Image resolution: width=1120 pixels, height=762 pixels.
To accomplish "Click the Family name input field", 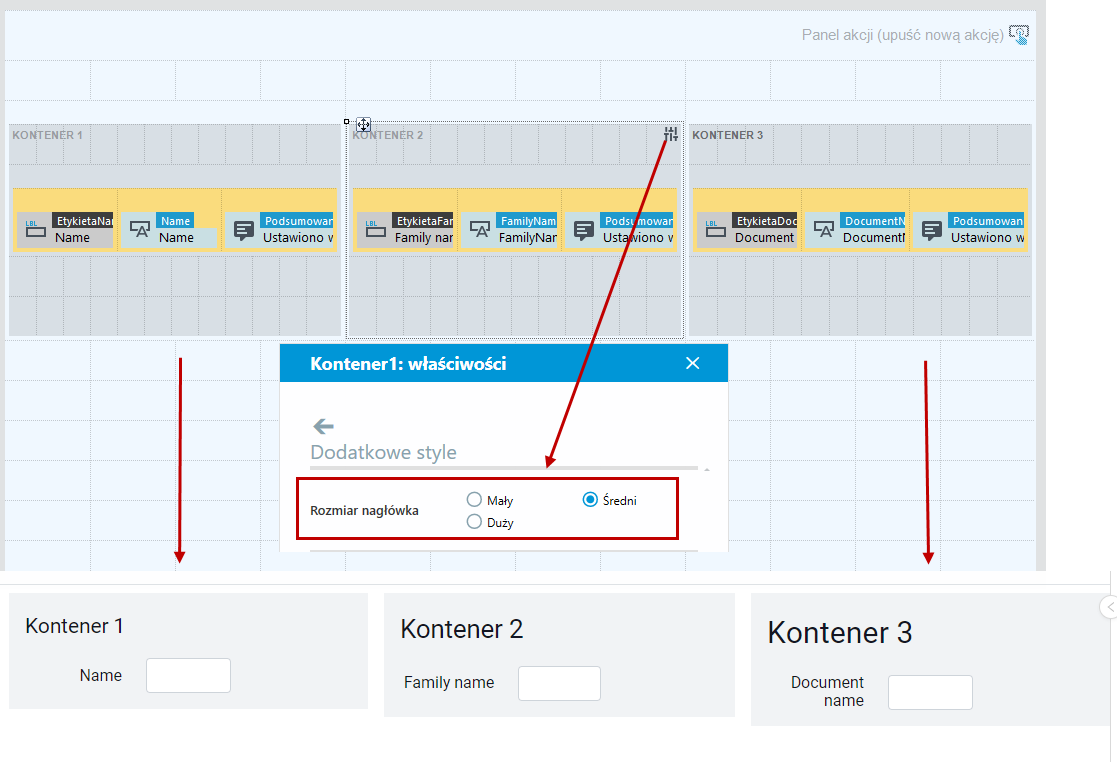I will [x=559, y=683].
